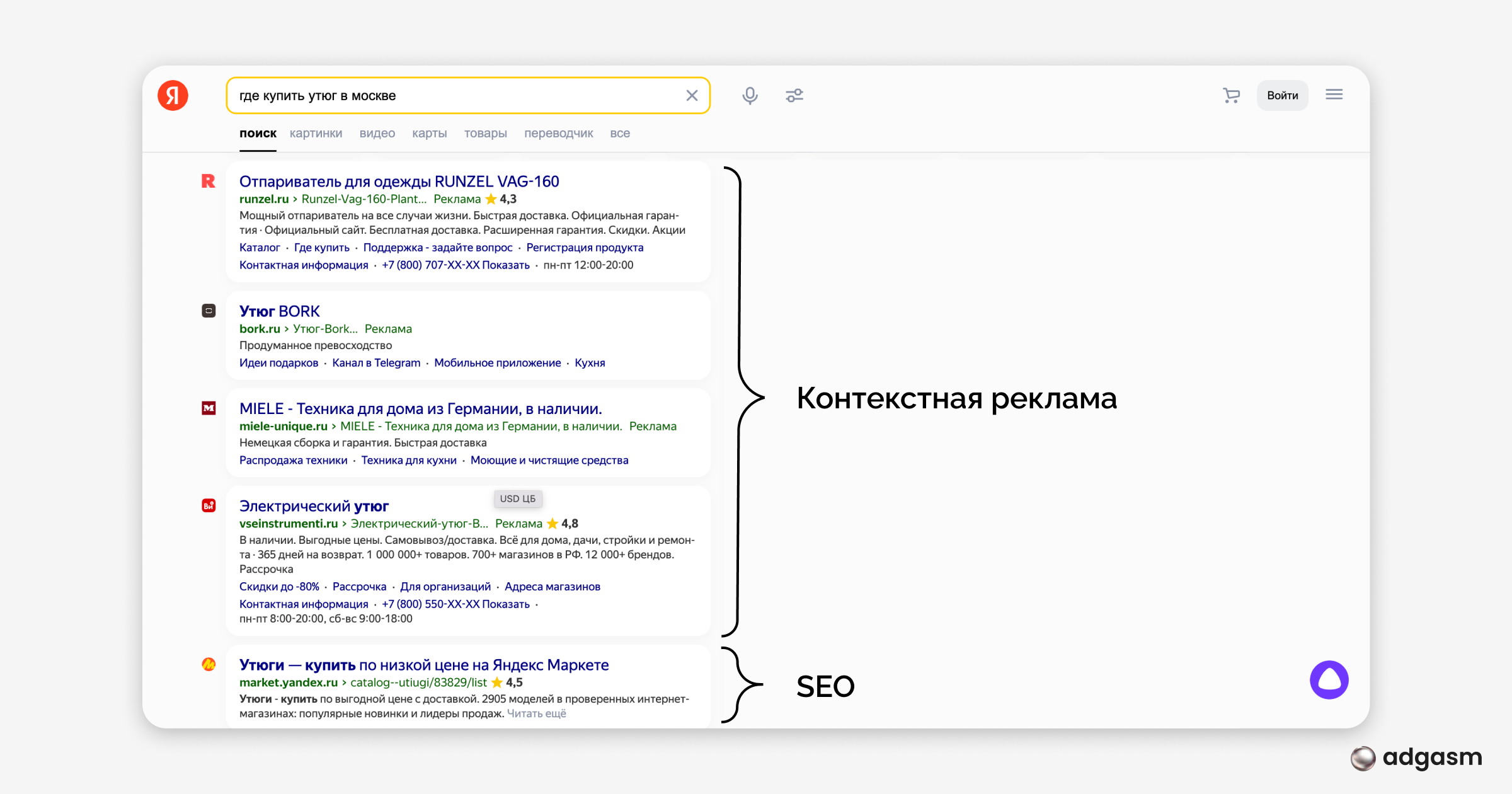
Task: Open the hamburger menu icon
Action: click(1334, 95)
